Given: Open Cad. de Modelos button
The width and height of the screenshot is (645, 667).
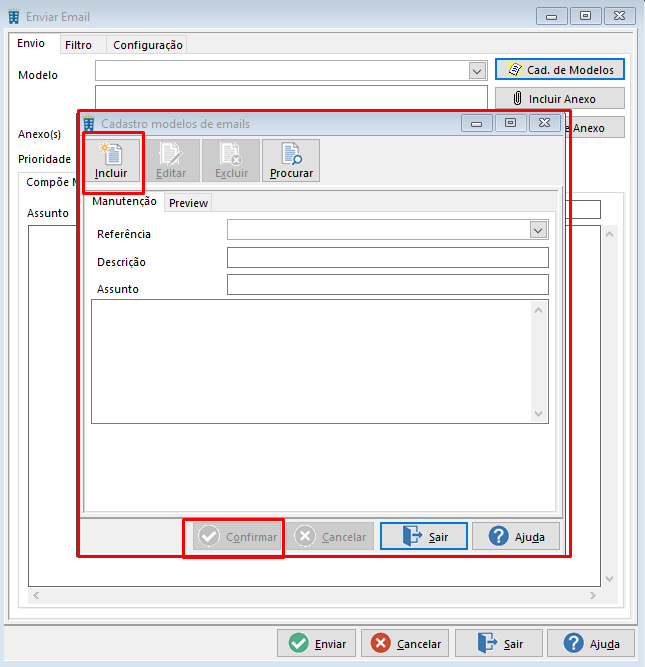Looking at the screenshot, I should pyautogui.click(x=560, y=69).
